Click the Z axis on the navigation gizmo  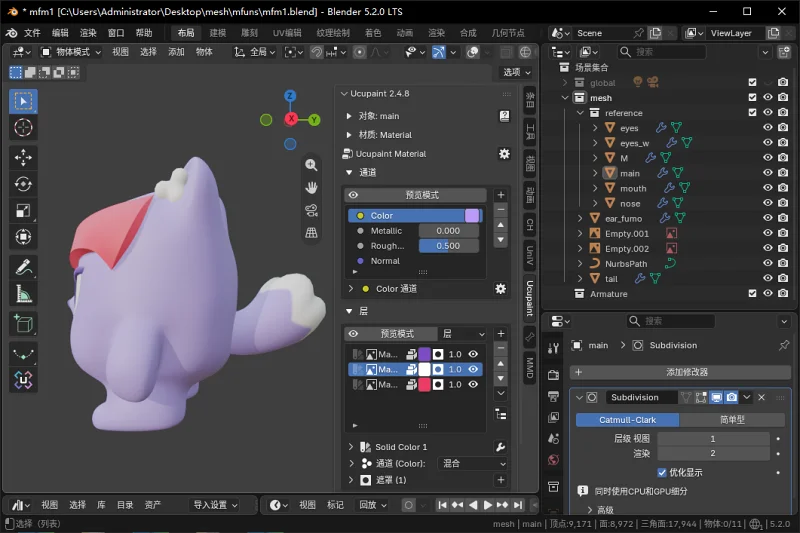(290, 95)
